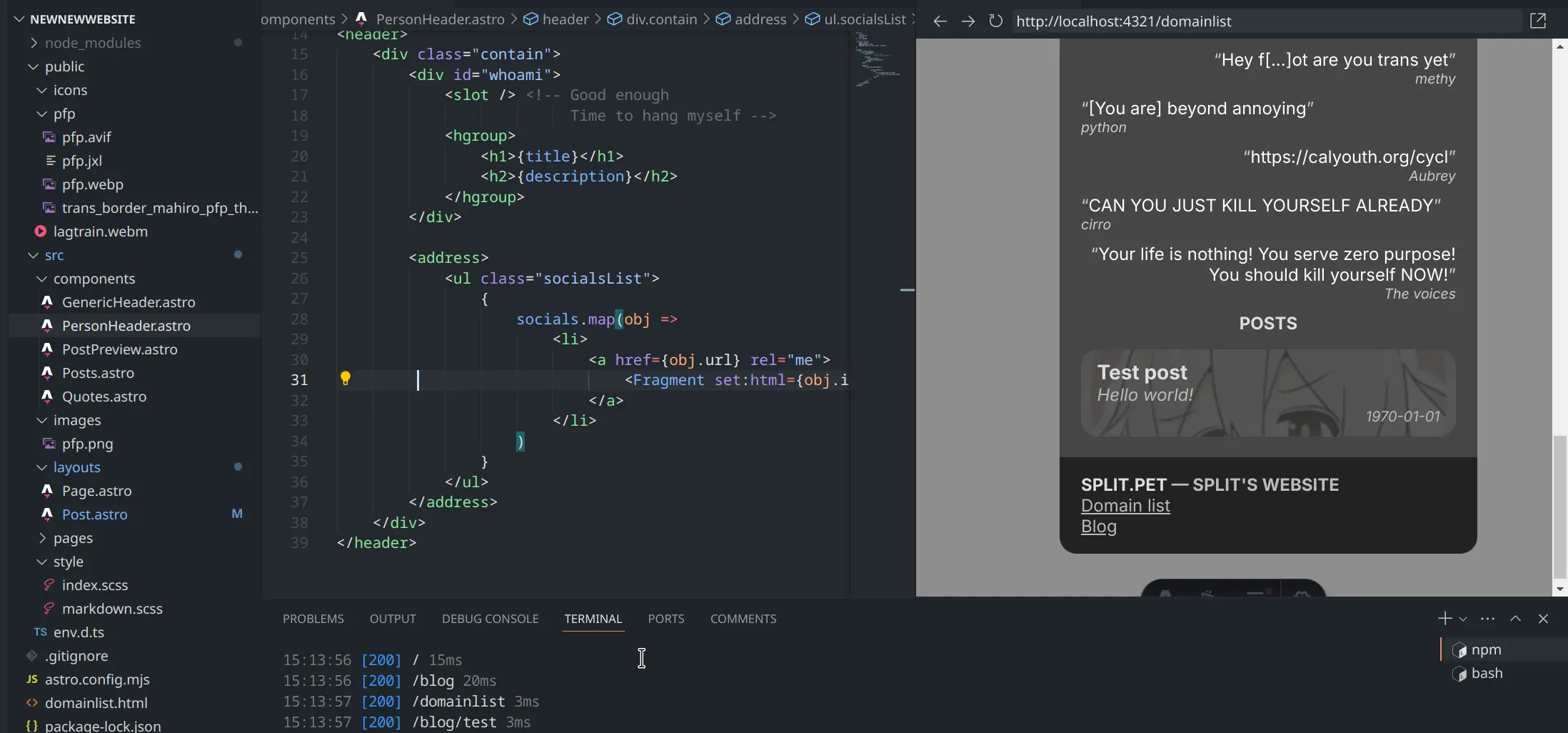Switch to the PORTS tab
The image size is (1568, 733).
(x=665, y=619)
